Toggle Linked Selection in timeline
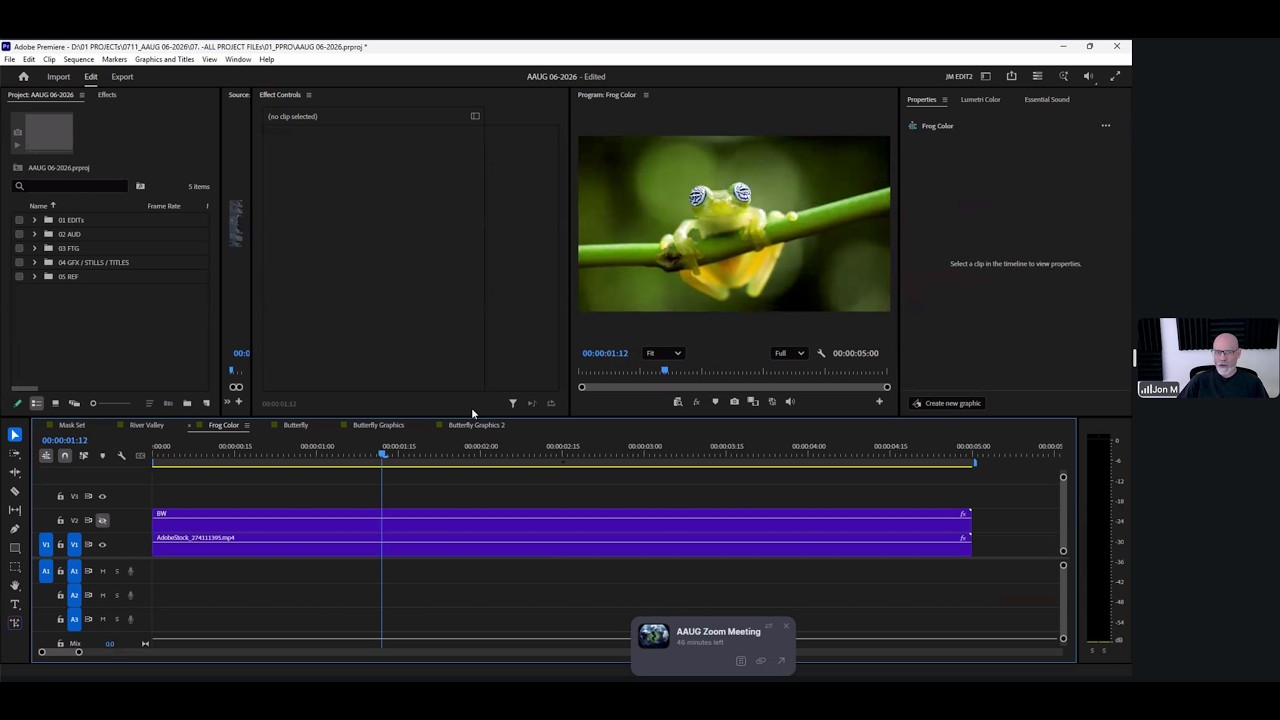1280x720 pixels. click(84, 456)
